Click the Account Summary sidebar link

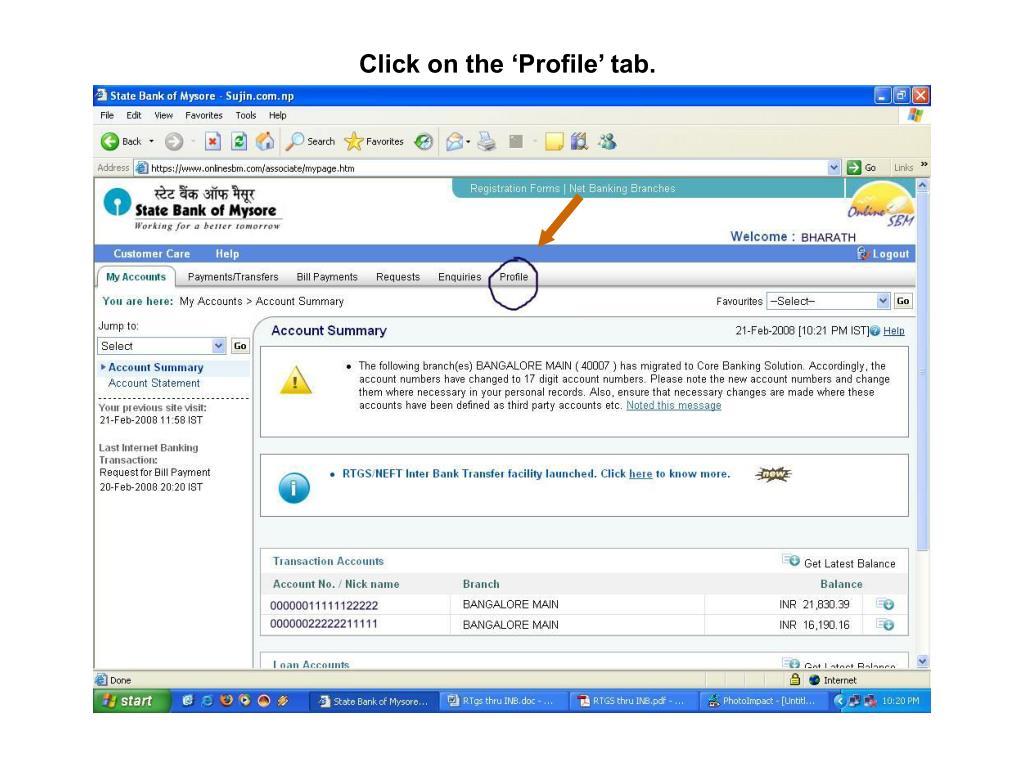[x=156, y=368]
